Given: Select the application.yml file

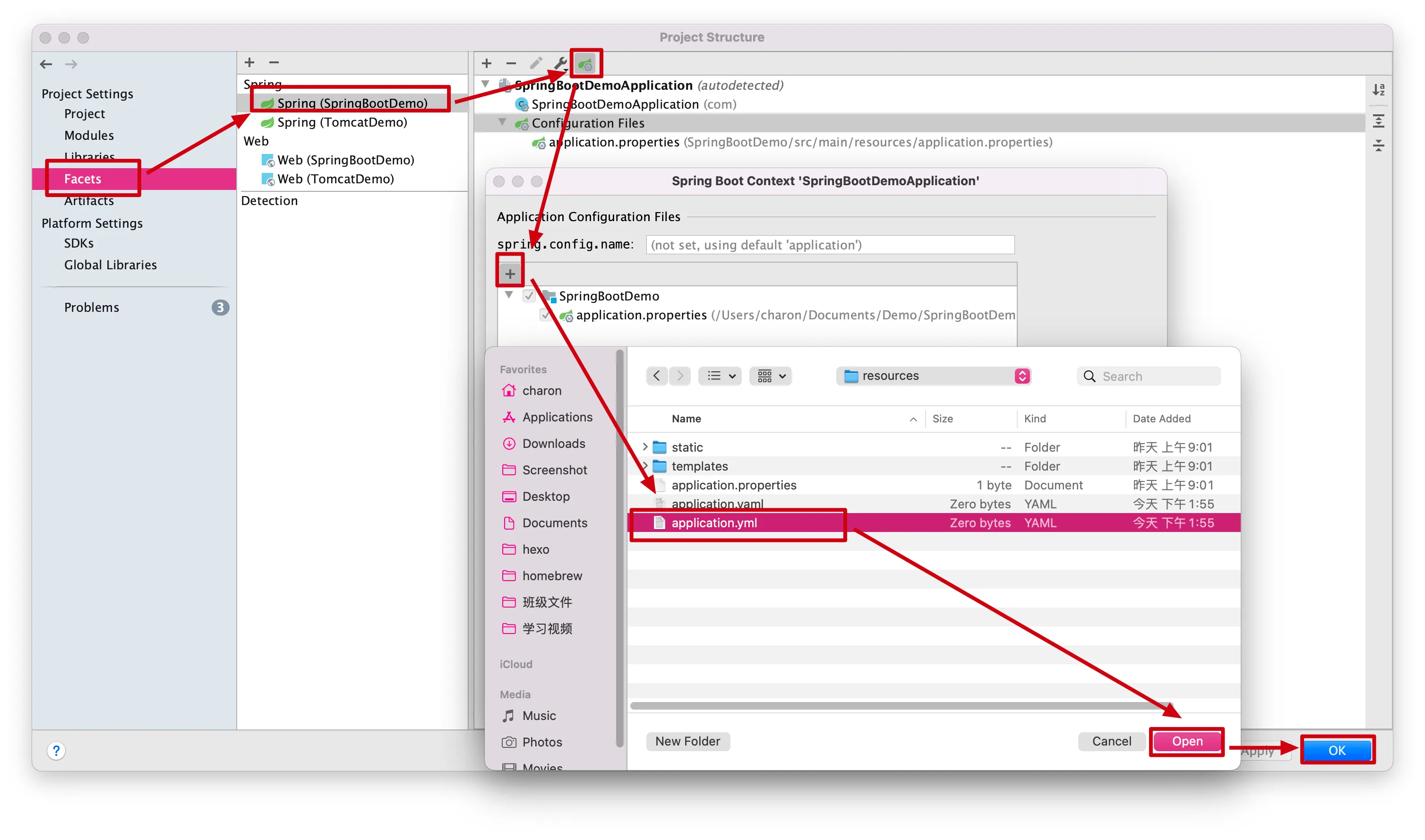Looking at the screenshot, I should click(934, 523).
